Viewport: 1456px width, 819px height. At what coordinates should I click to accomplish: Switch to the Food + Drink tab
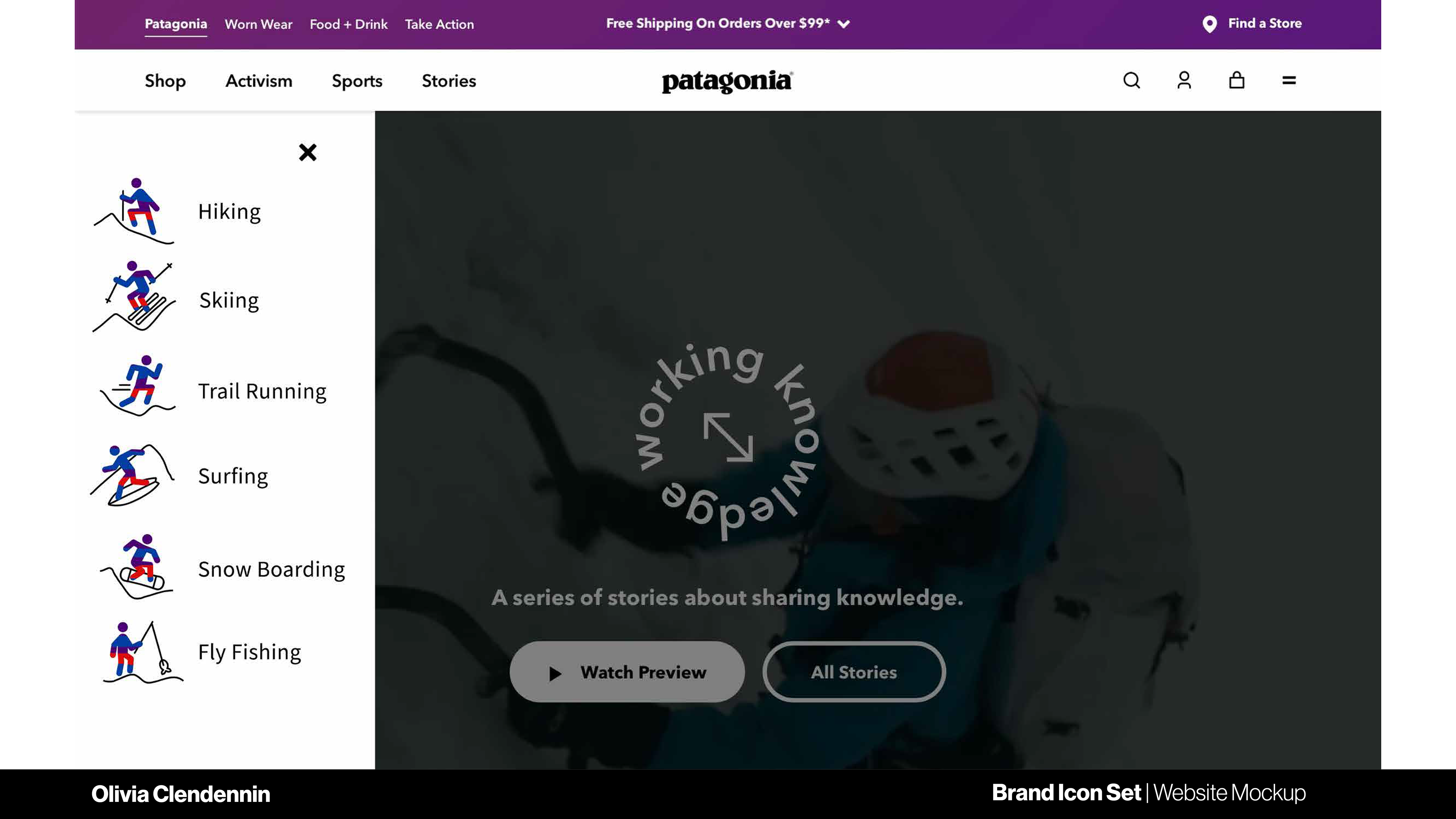349,24
